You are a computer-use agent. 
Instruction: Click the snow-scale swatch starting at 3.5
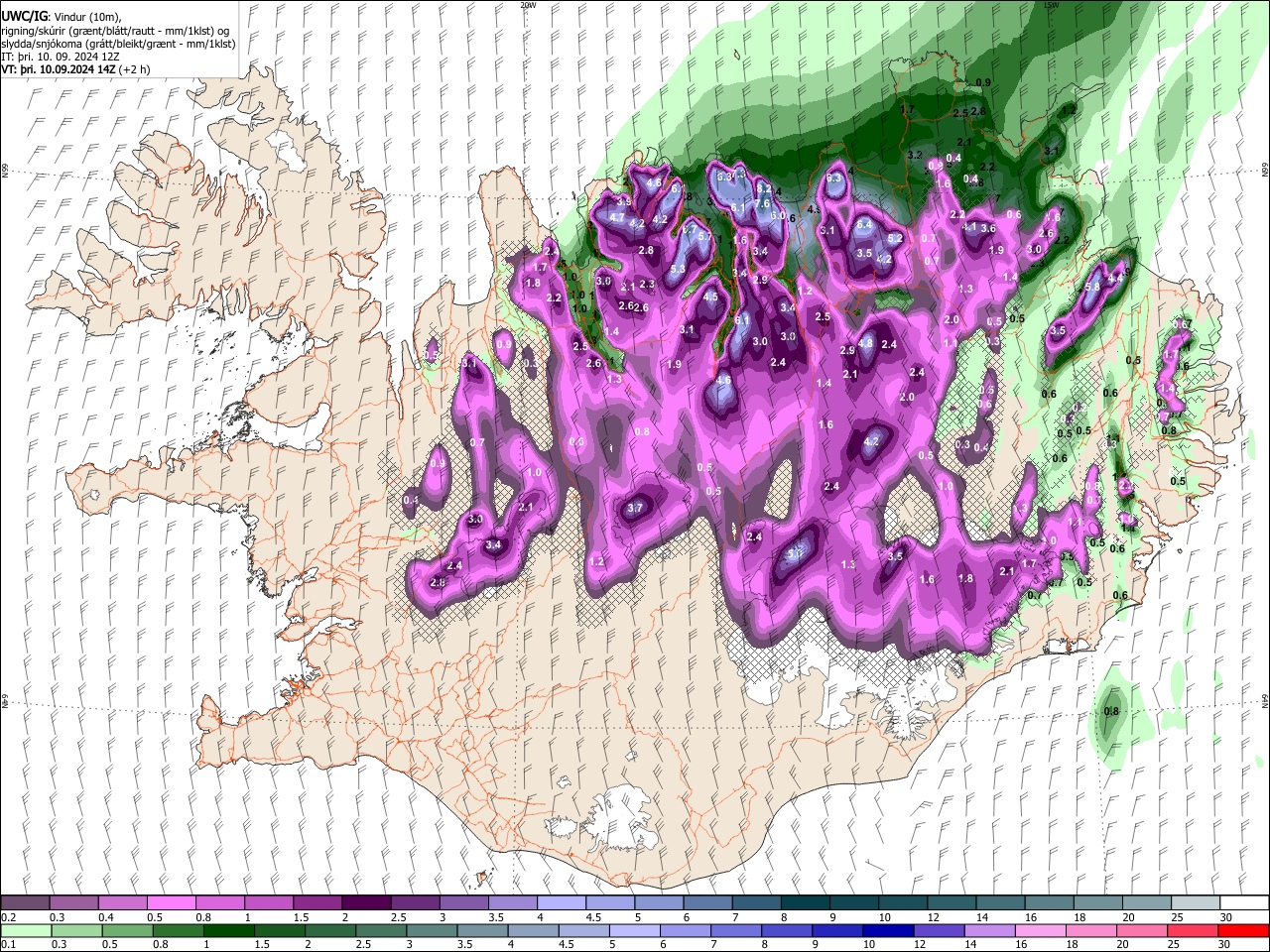[511, 903]
